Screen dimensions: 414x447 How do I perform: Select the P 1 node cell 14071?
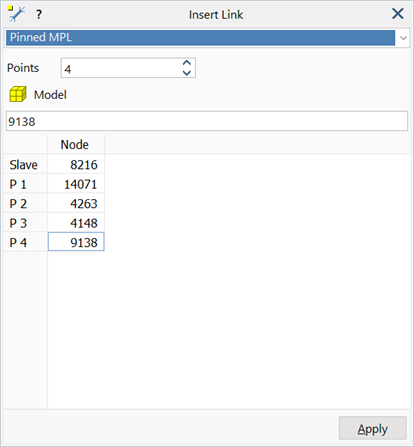[x=76, y=184]
